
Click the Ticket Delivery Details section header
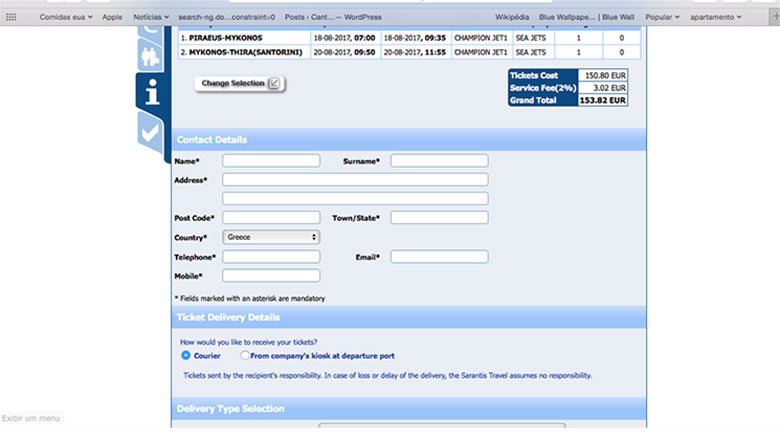click(x=408, y=317)
